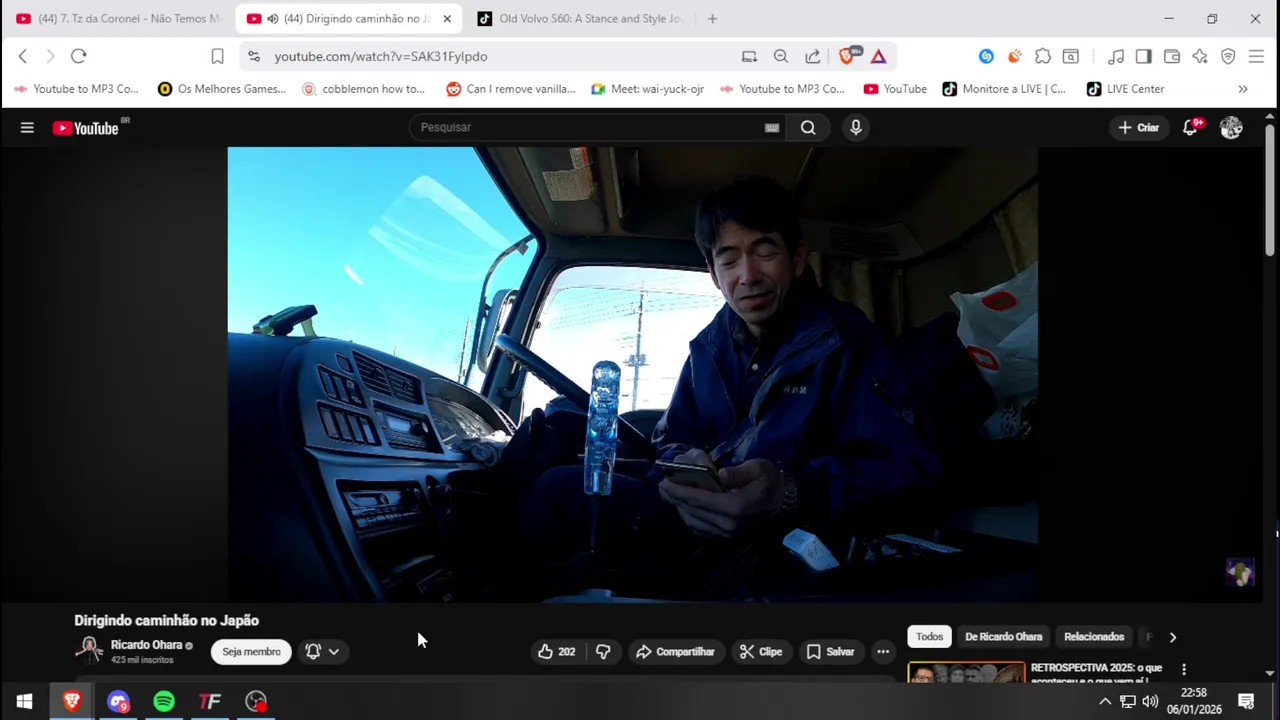The width and height of the screenshot is (1280, 720).
Task: Open Brave Wallet icon
Action: click(x=1172, y=56)
